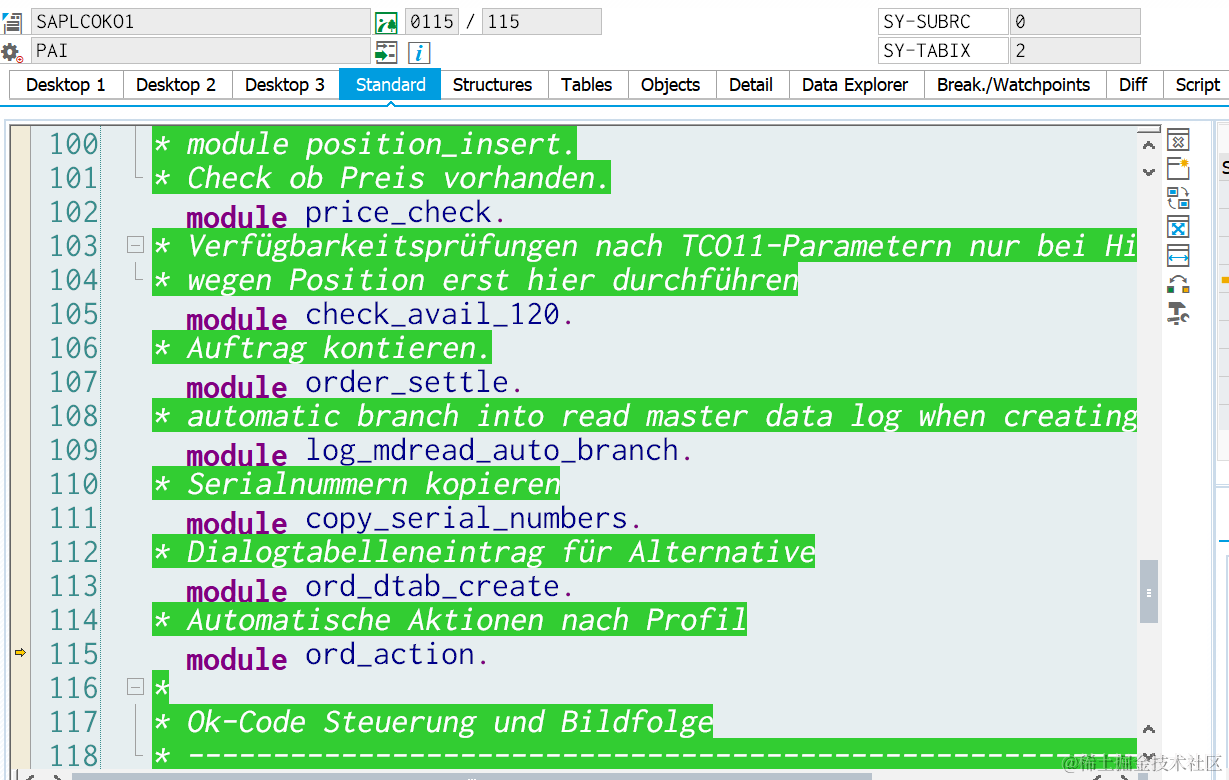Screen dimensions: 1229x780
Task: Click the display current statement icon
Action: tap(386, 22)
